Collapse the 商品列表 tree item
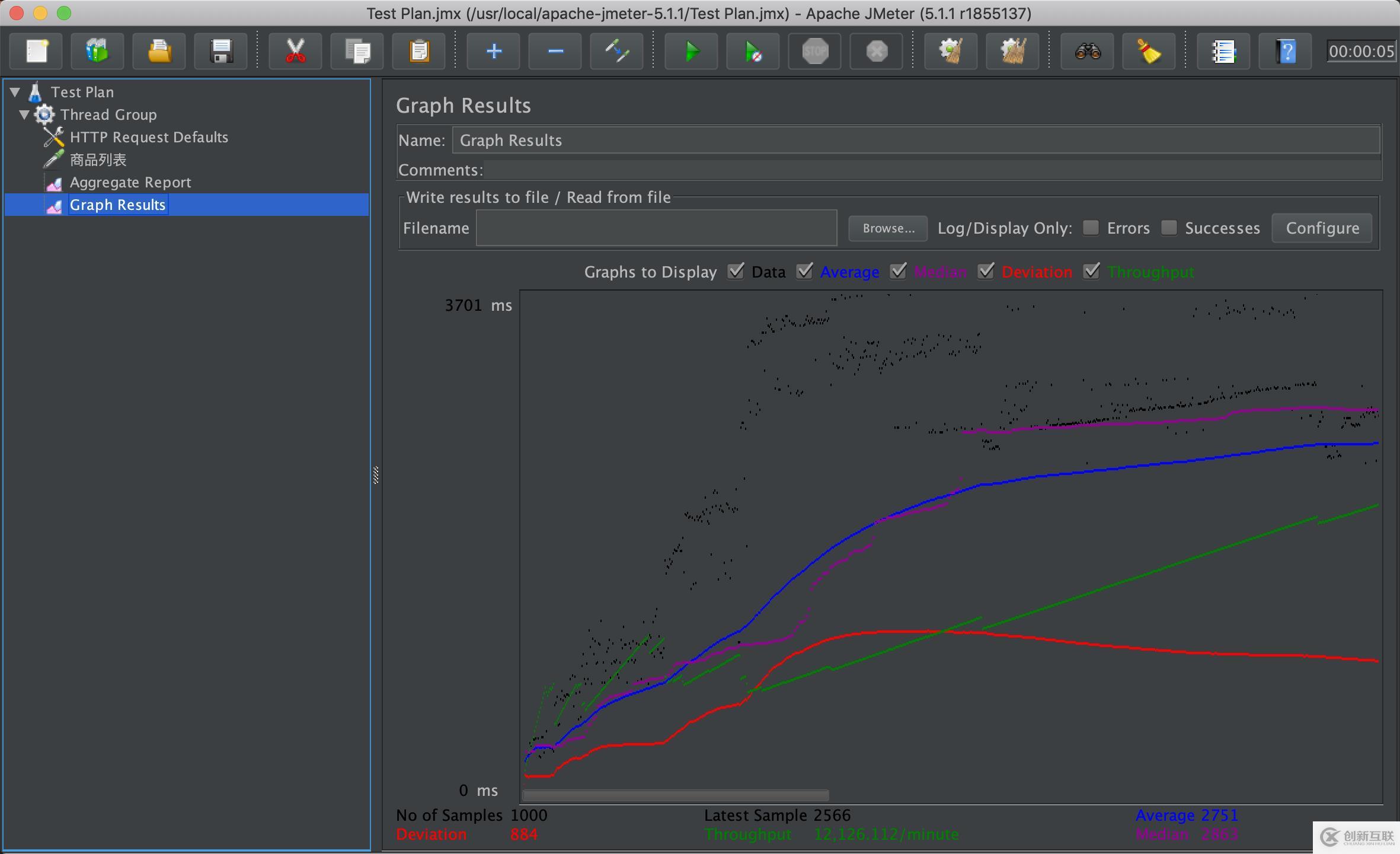The image size is (1400, 854). click(x=97, y=159)
